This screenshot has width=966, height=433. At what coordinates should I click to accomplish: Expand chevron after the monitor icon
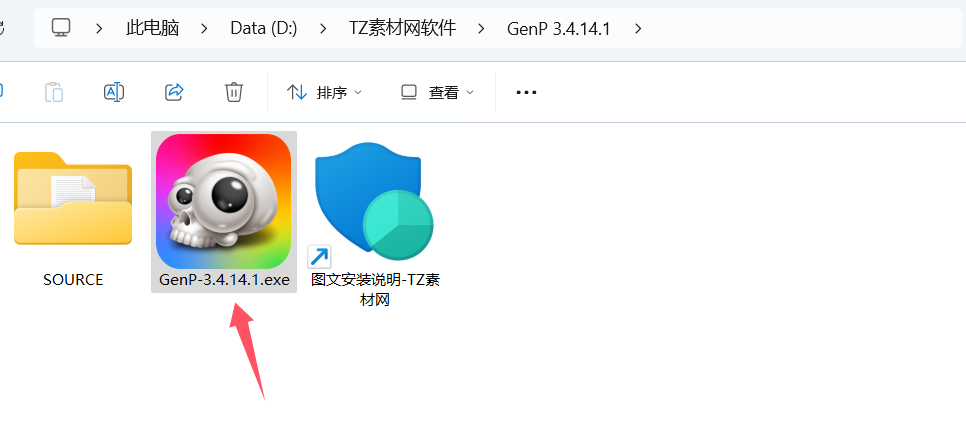(99, 28)
